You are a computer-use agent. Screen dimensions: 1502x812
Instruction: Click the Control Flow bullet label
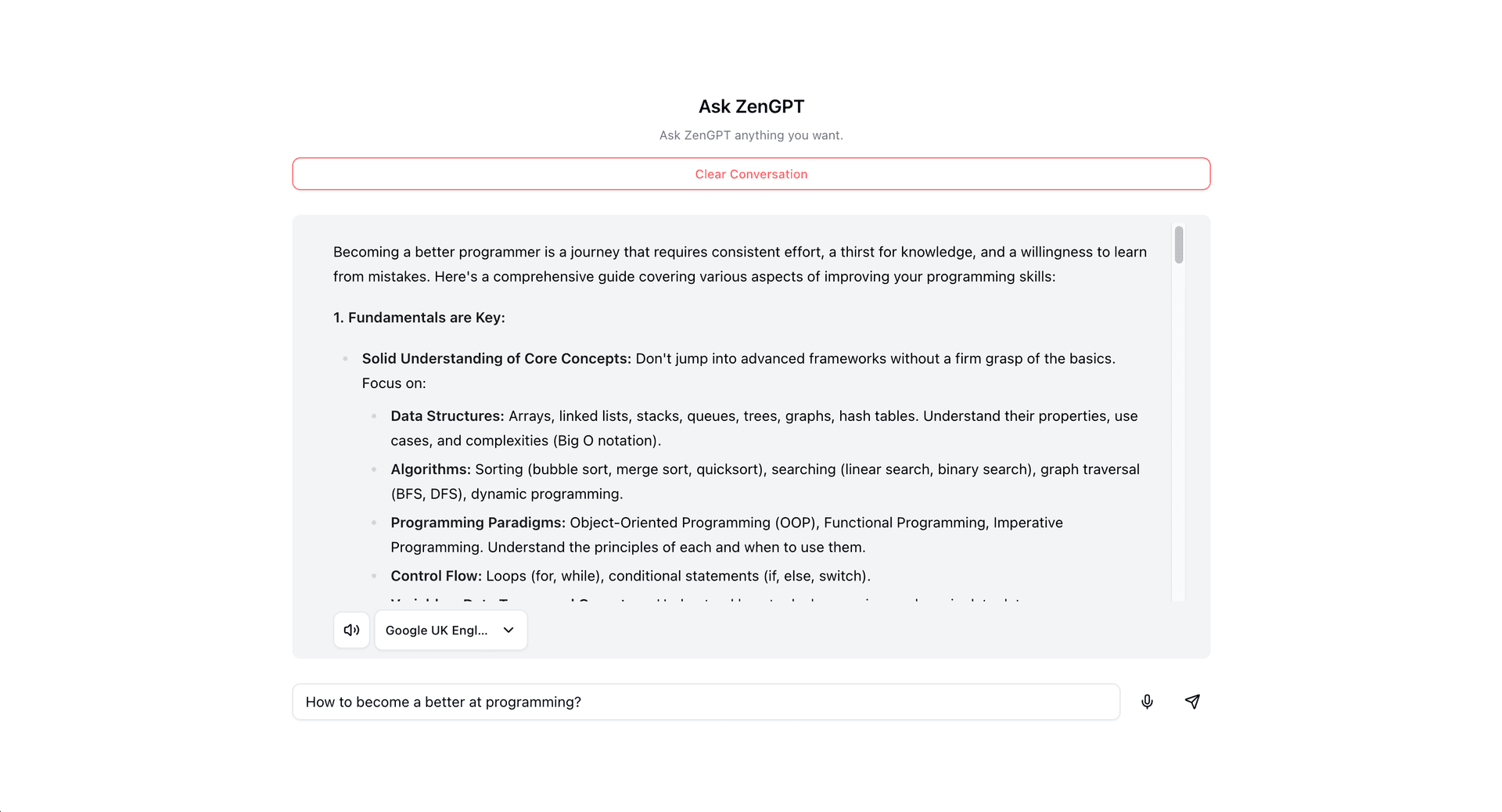(x=436, y=576)
